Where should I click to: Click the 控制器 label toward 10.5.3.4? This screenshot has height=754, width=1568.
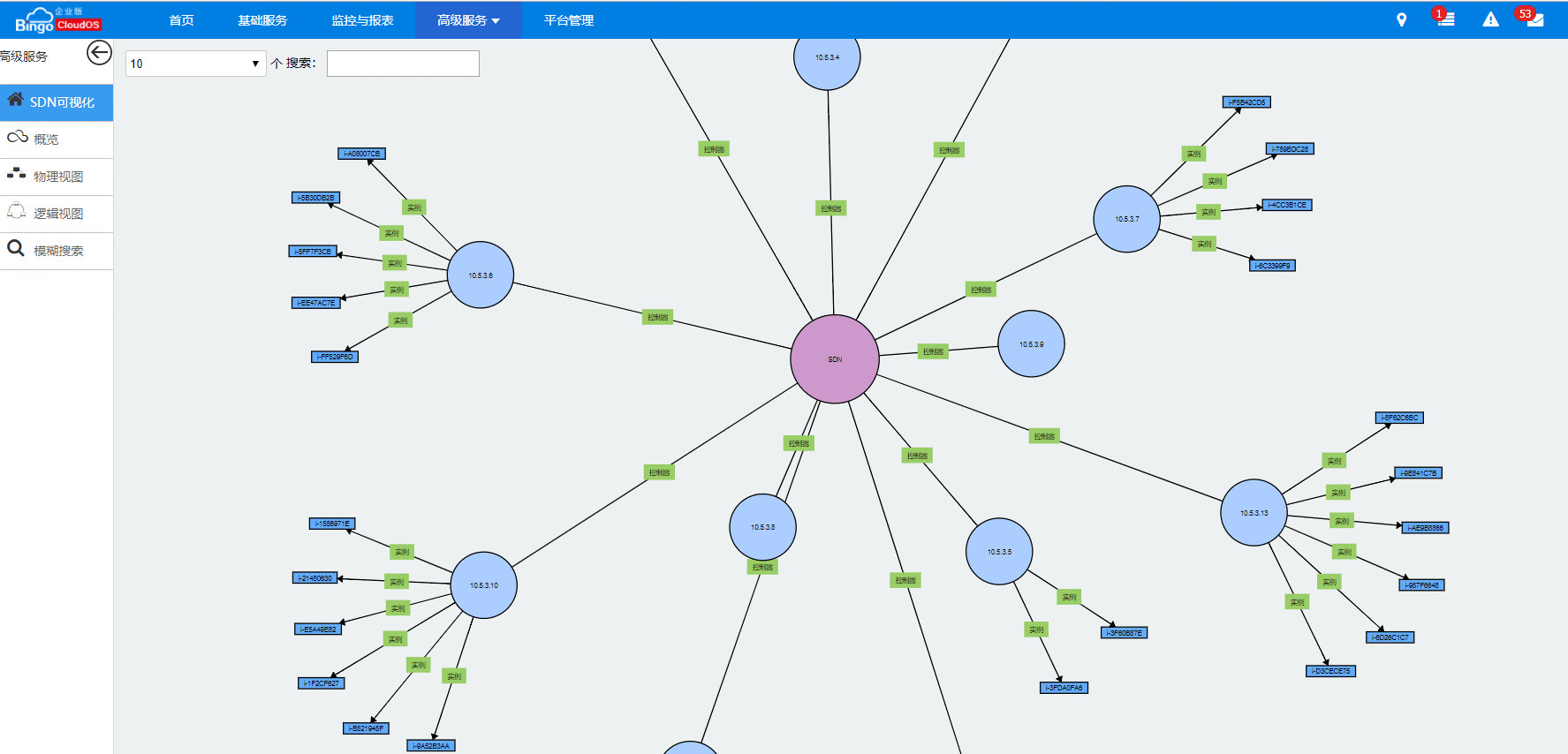pos(830,208)
